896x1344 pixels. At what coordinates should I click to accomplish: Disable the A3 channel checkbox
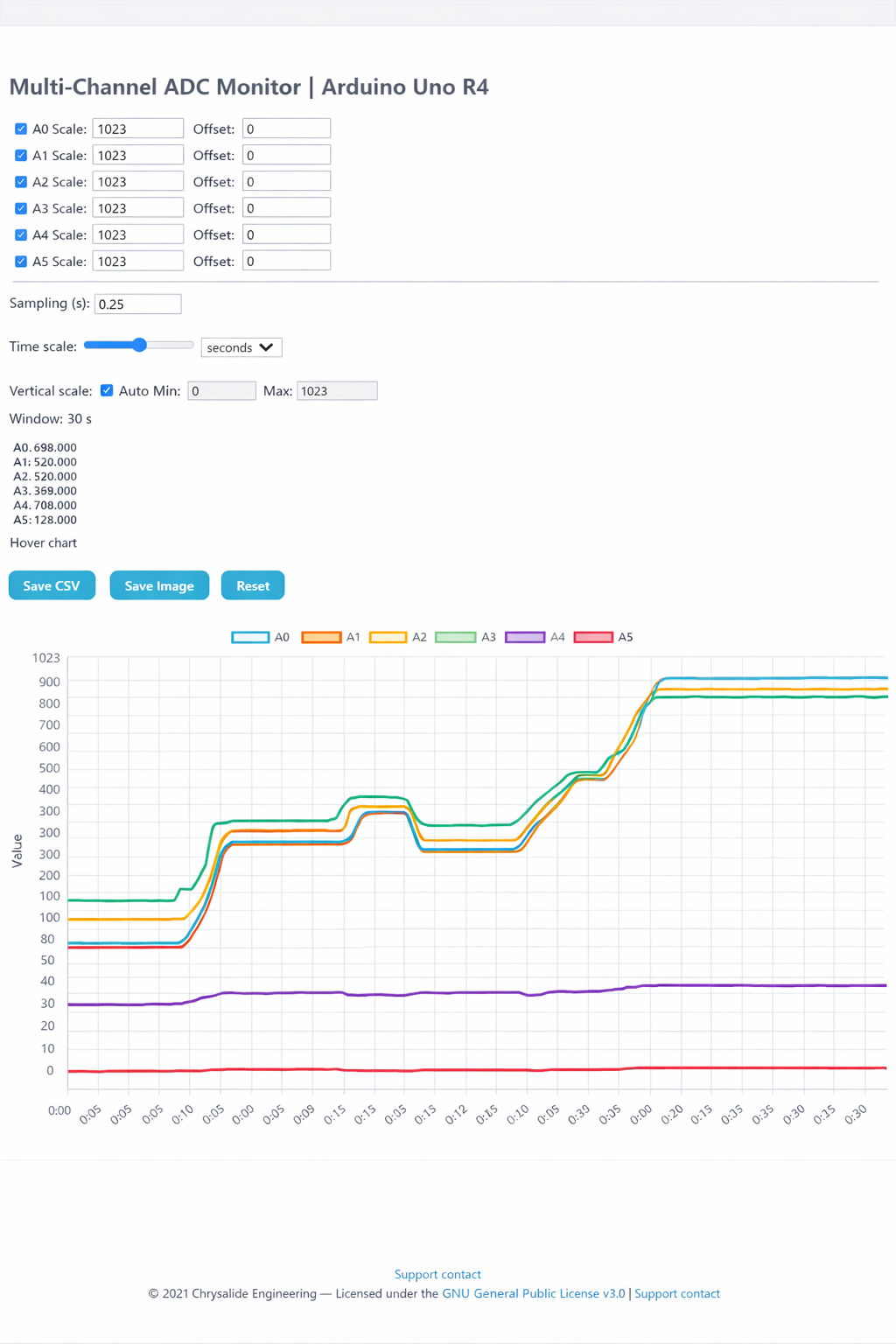pyautogui.click(x=21, y=208)
